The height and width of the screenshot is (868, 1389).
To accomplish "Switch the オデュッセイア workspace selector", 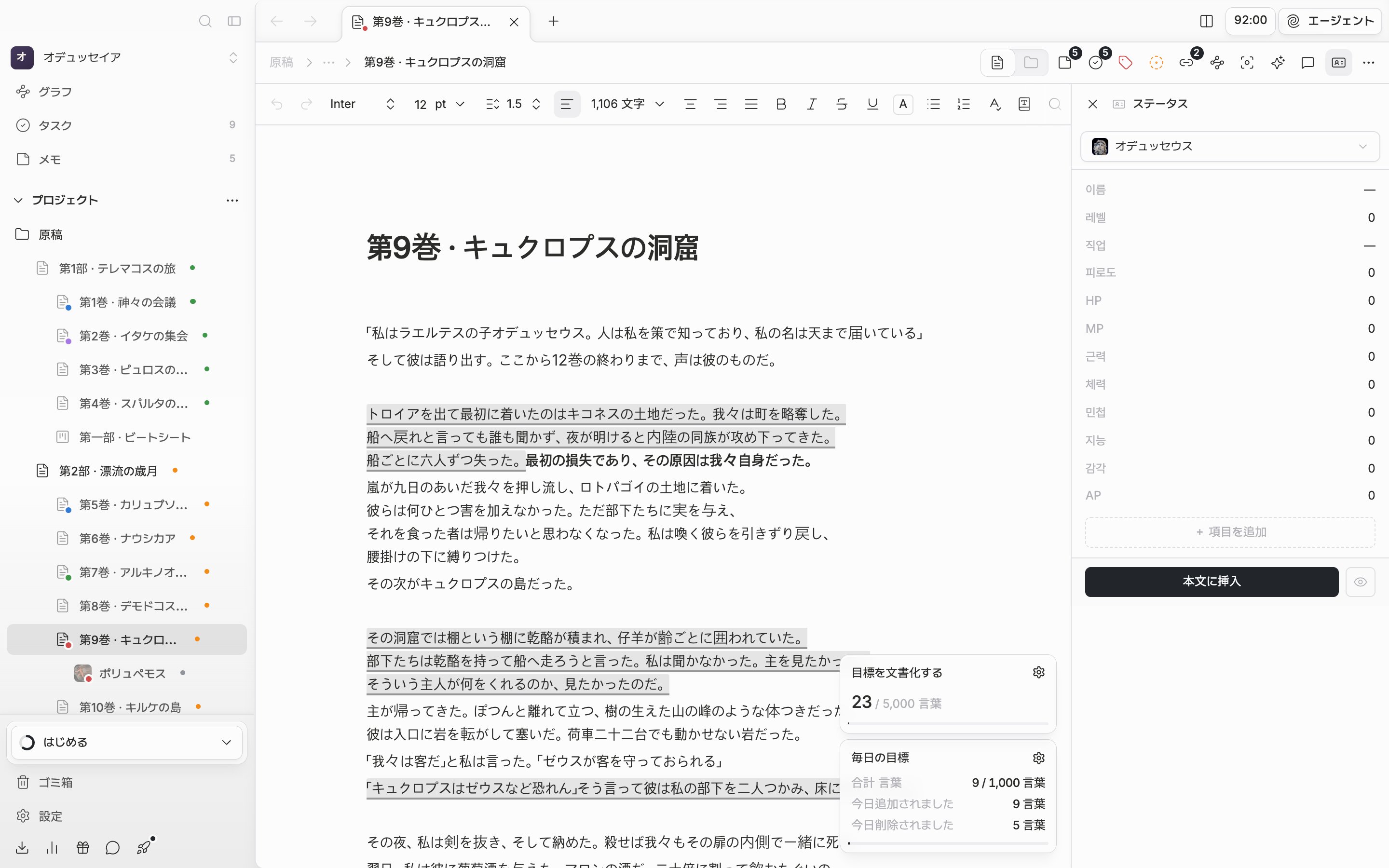I will (x=125, y=57).
